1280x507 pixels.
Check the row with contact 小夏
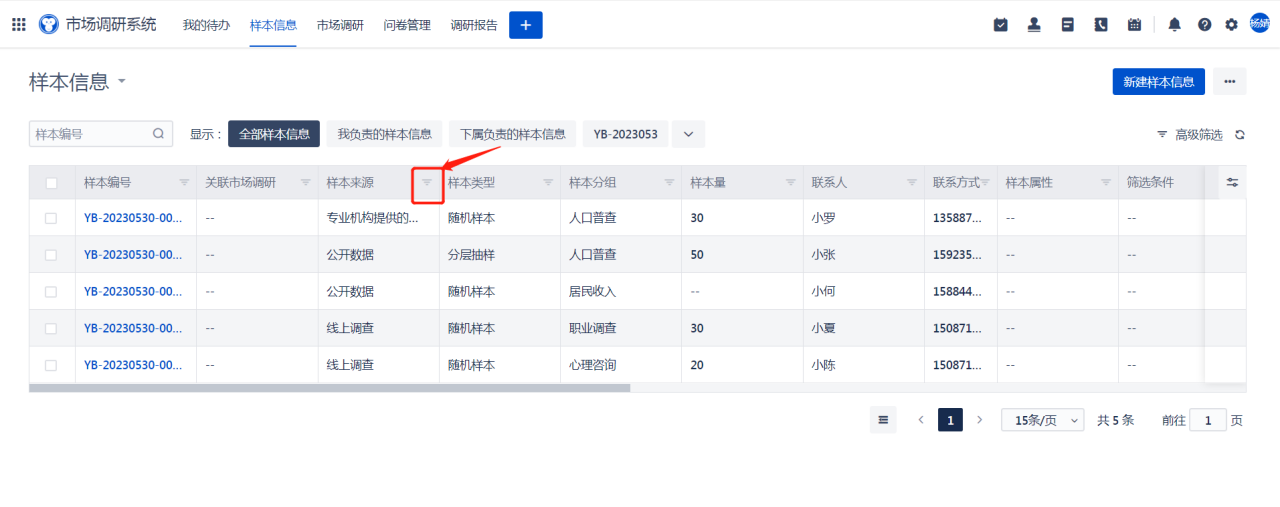(51, 328)
